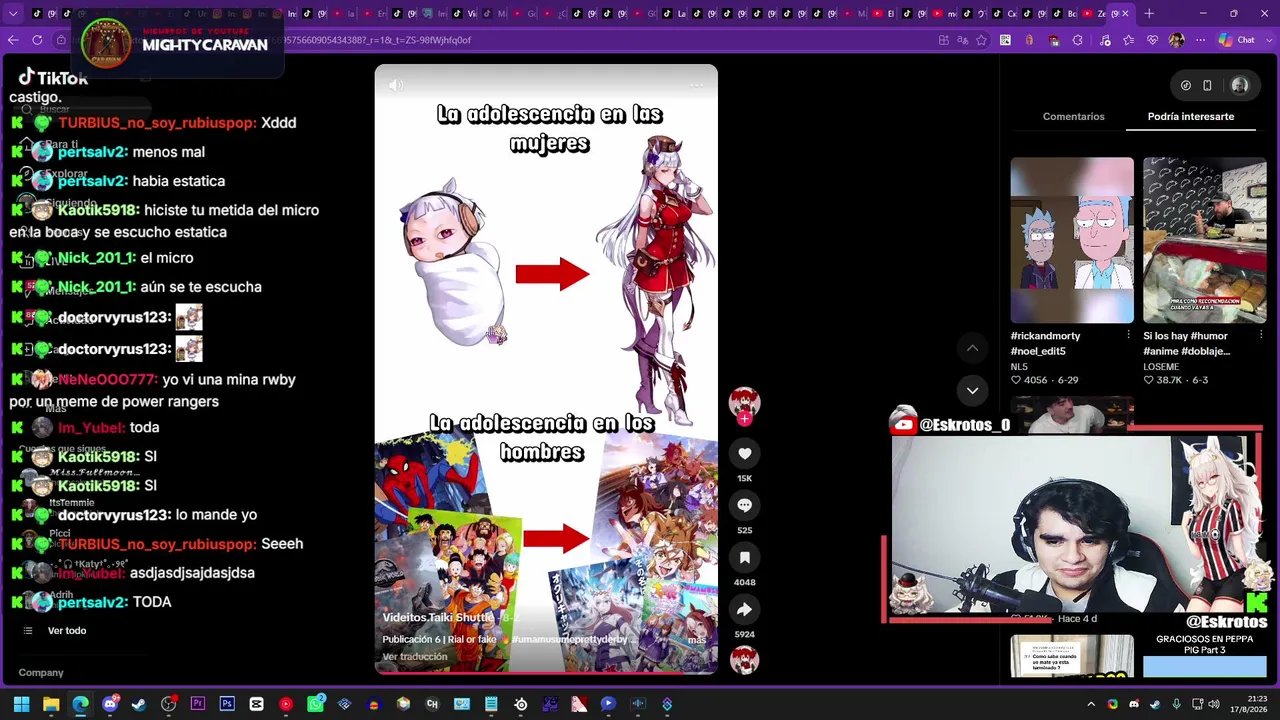
Task: Open the Rick and Morty recommended video
Action: coord(1072,240)
